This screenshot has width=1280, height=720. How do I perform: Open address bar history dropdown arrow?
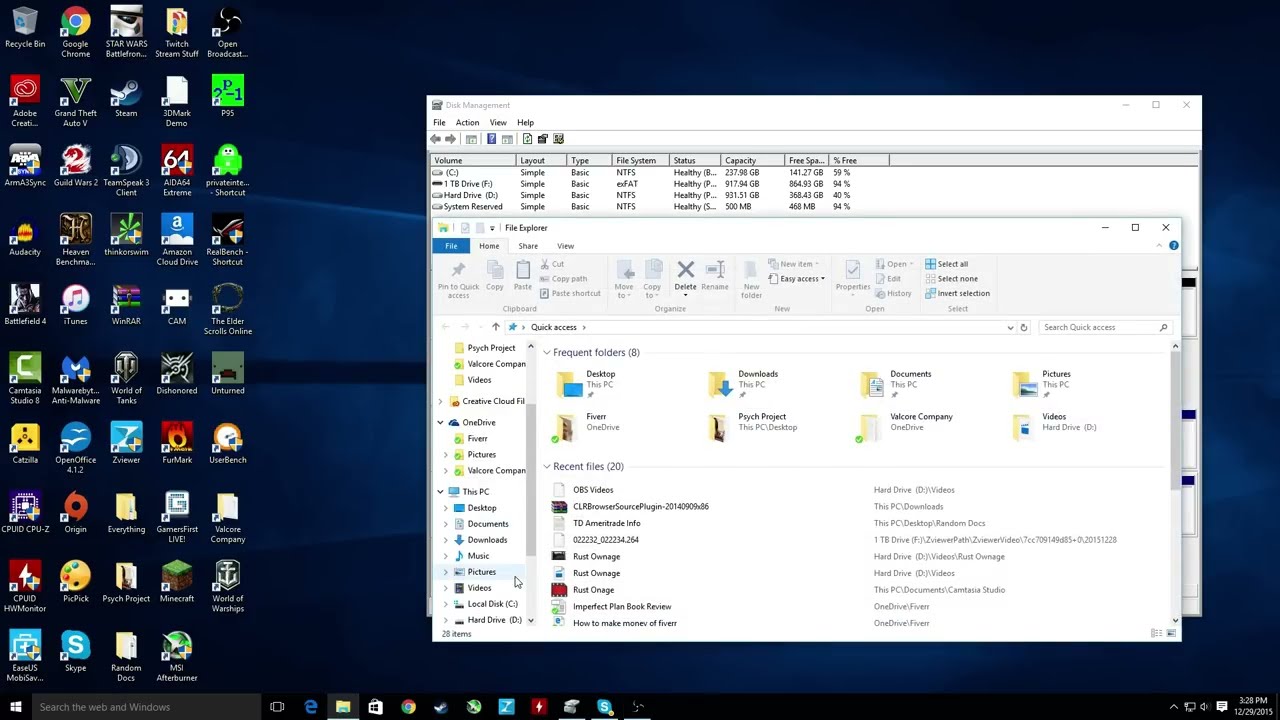(x=1010, y=327)
